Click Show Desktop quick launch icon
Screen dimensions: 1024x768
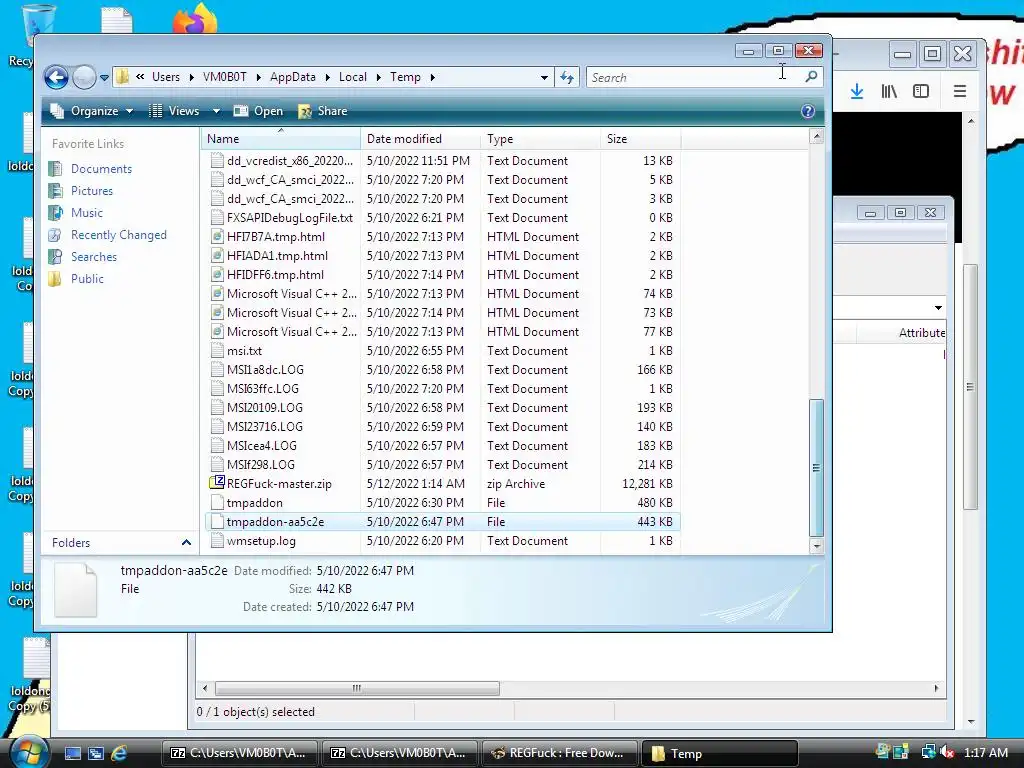point(72,753)
